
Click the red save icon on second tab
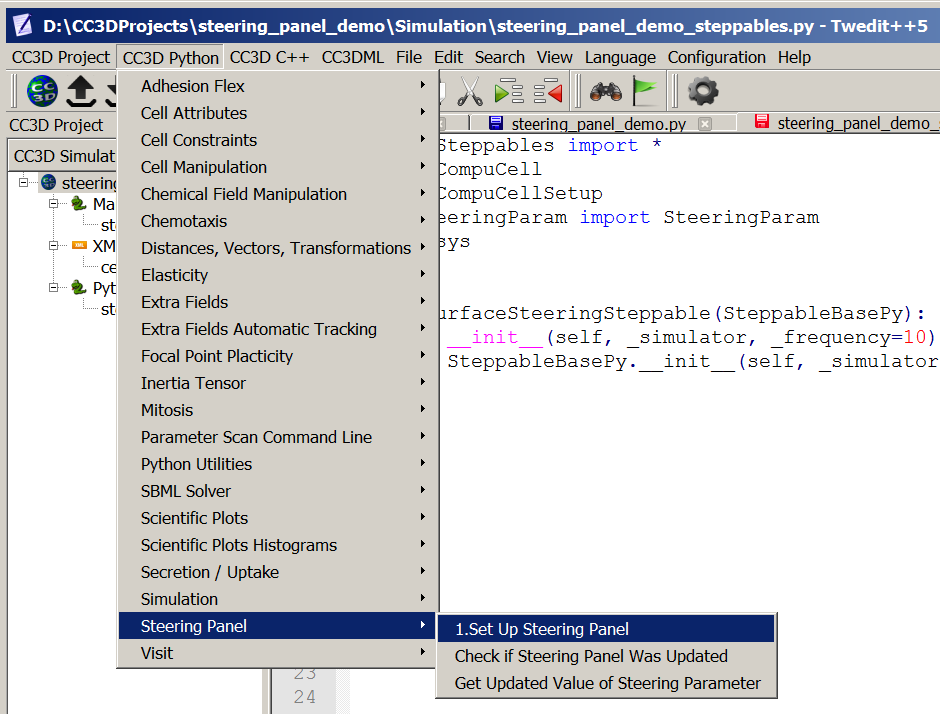[762, 122]
